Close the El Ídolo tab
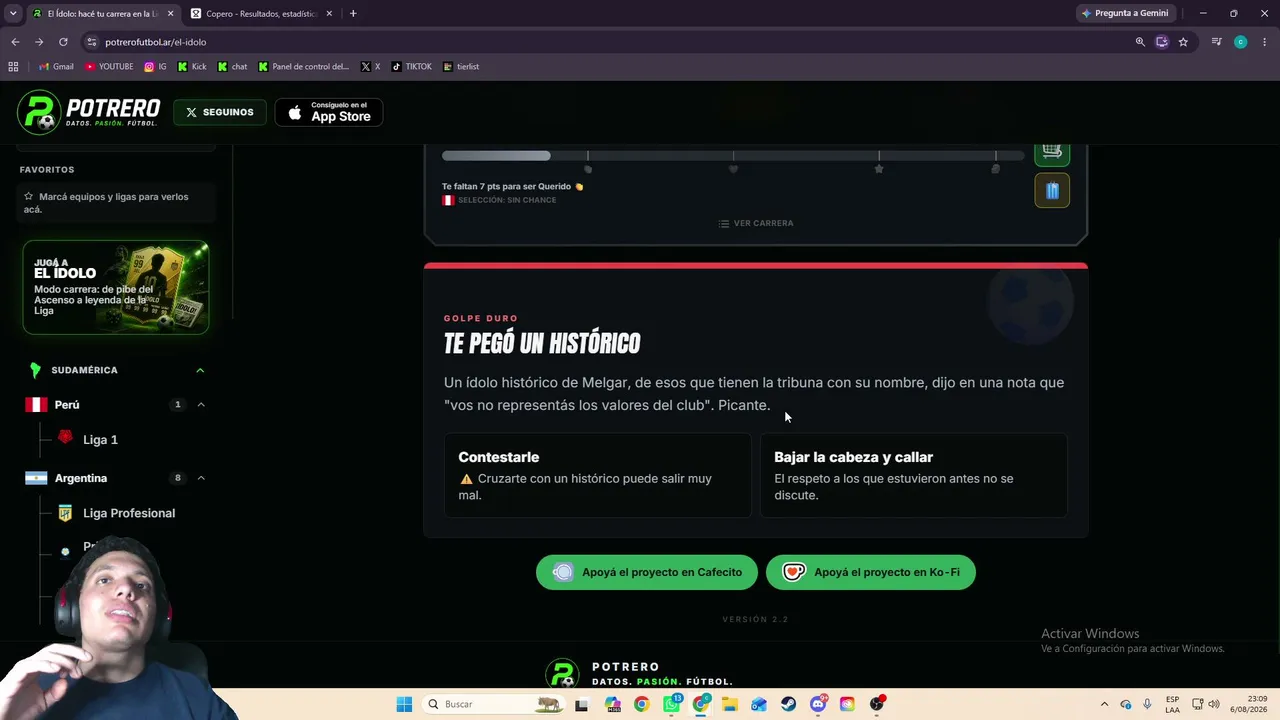Image resolution: width=1280 pixels, height=720 pixels. 170,14
